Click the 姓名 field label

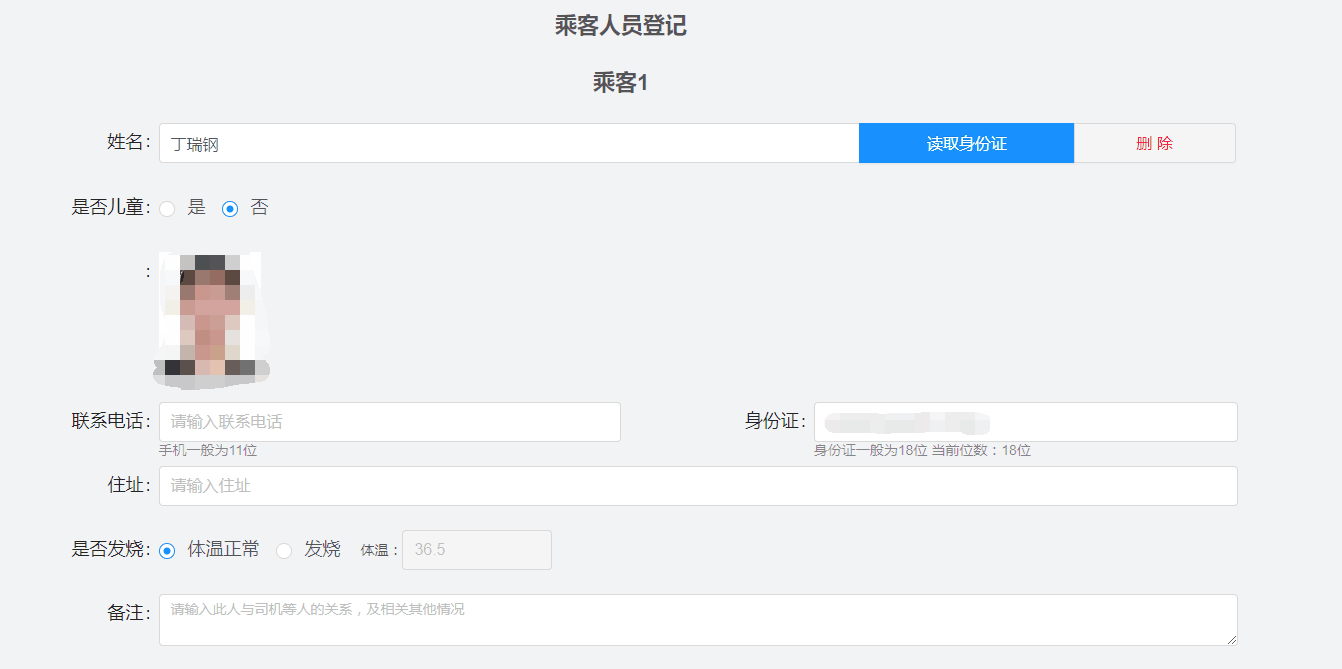128,142
